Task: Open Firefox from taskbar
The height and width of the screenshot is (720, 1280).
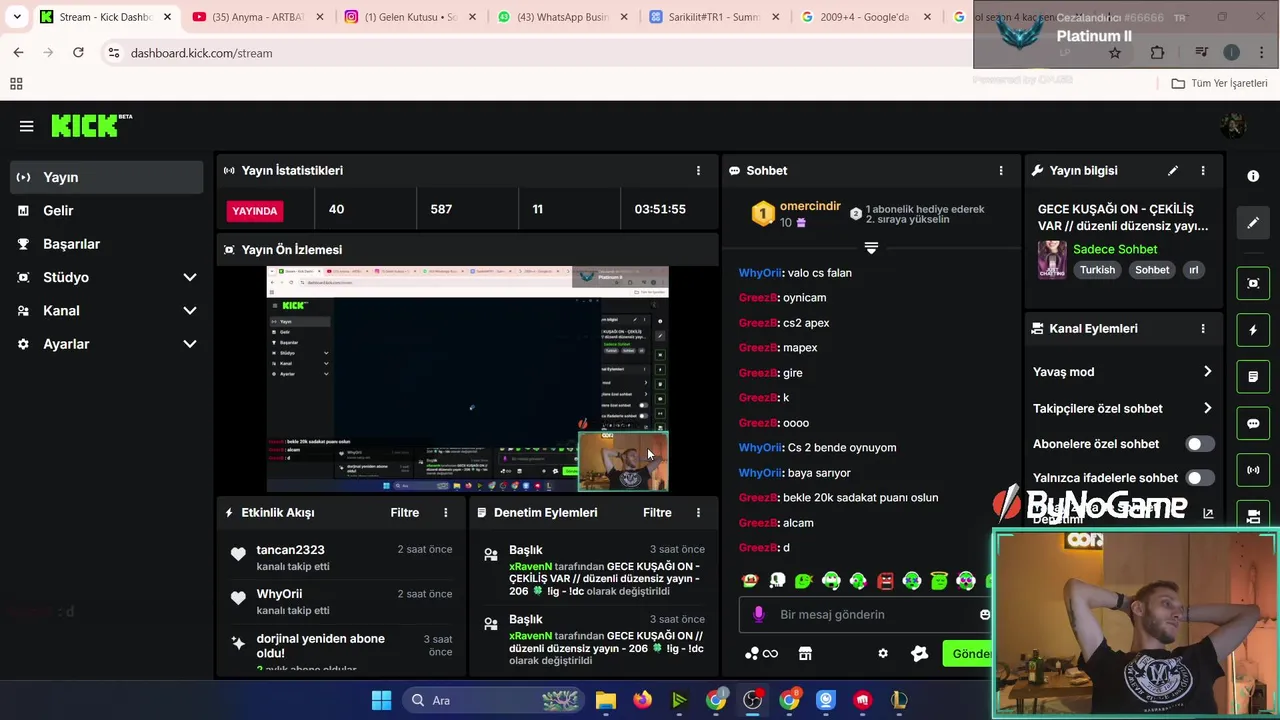Action: [x=643, y=700]
